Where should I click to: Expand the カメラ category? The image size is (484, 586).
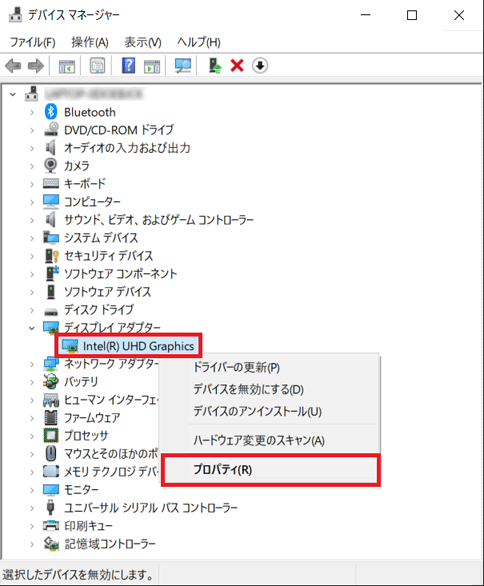point(32,166)
